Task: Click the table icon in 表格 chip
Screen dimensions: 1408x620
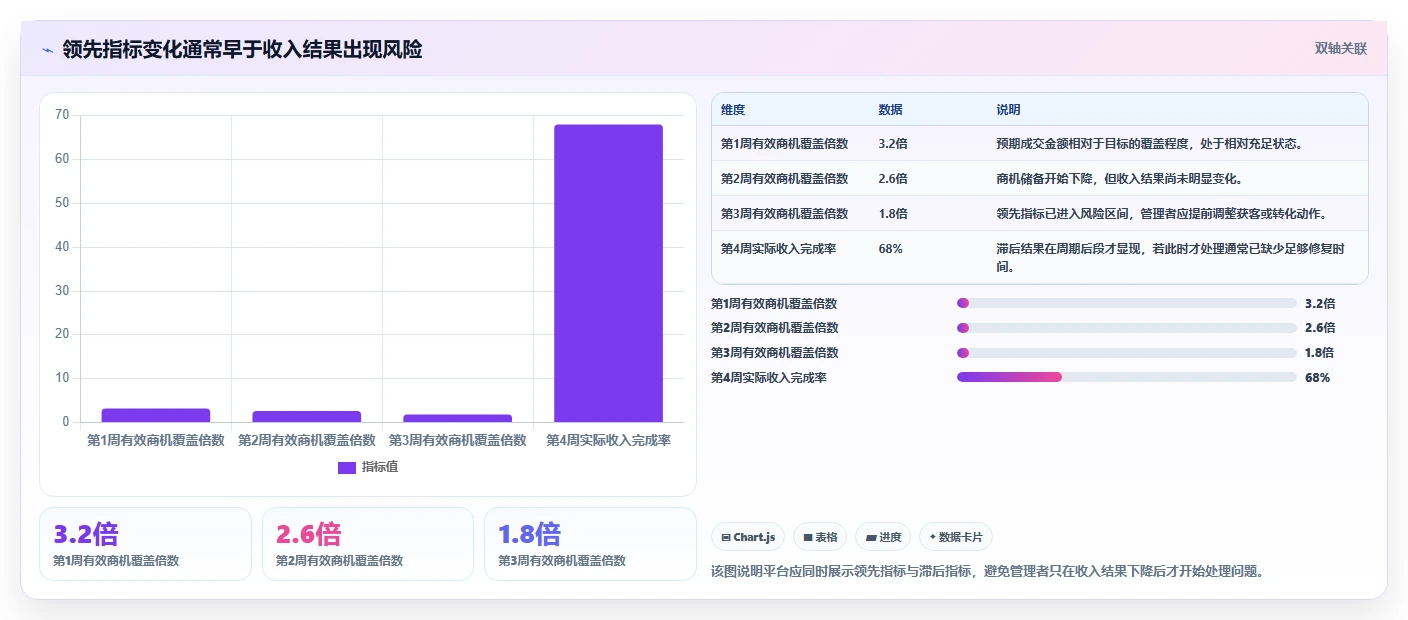Action: [808, 537]
